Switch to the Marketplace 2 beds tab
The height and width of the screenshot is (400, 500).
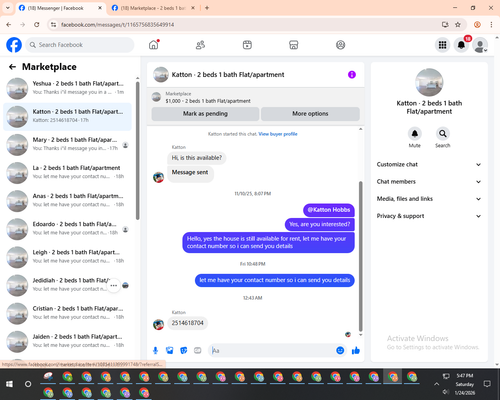click(153, 8)
